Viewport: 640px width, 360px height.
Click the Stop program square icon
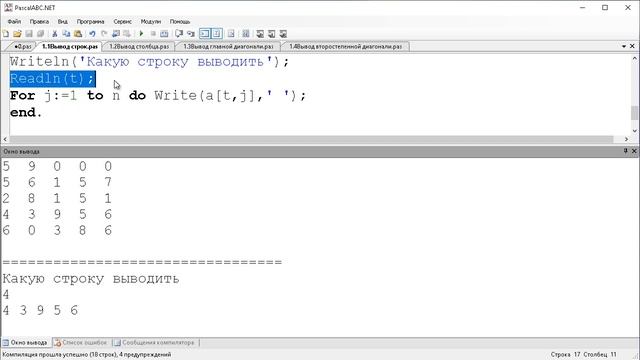tap(153, 34)
